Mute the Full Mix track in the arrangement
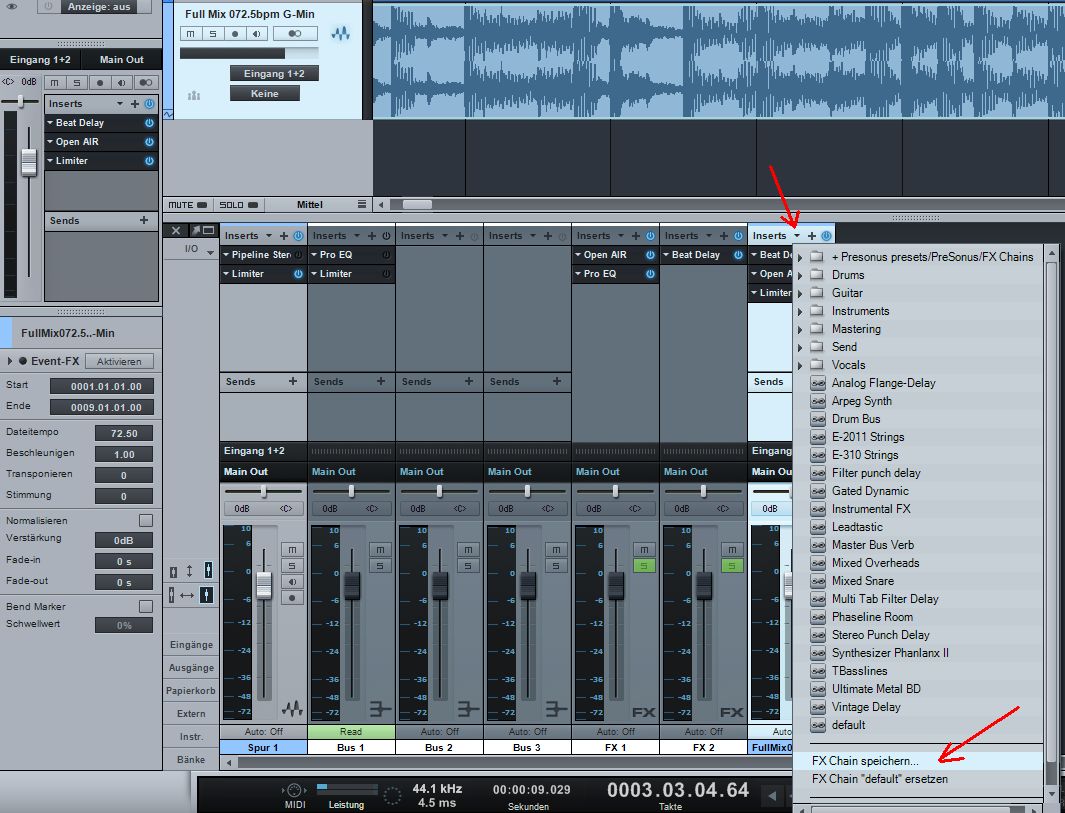The width and height of the screenshot is (1065, 813). 190,33
